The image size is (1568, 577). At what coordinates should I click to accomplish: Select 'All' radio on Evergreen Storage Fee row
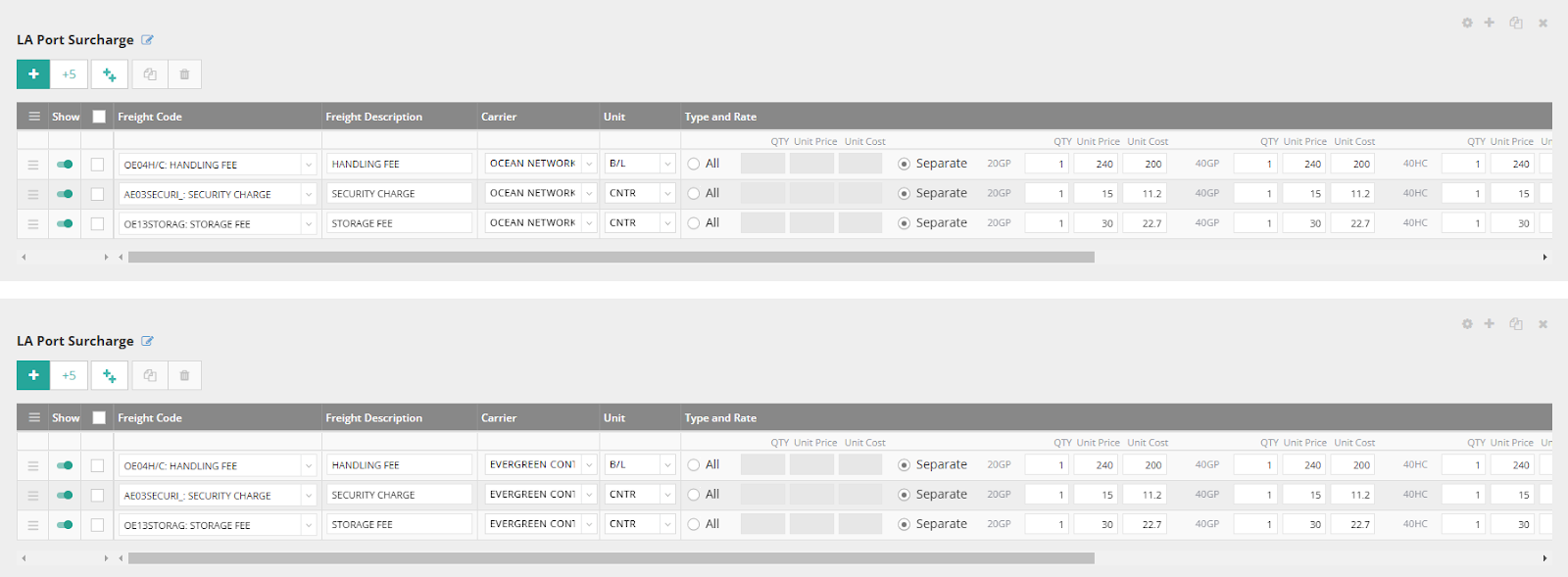694,525
